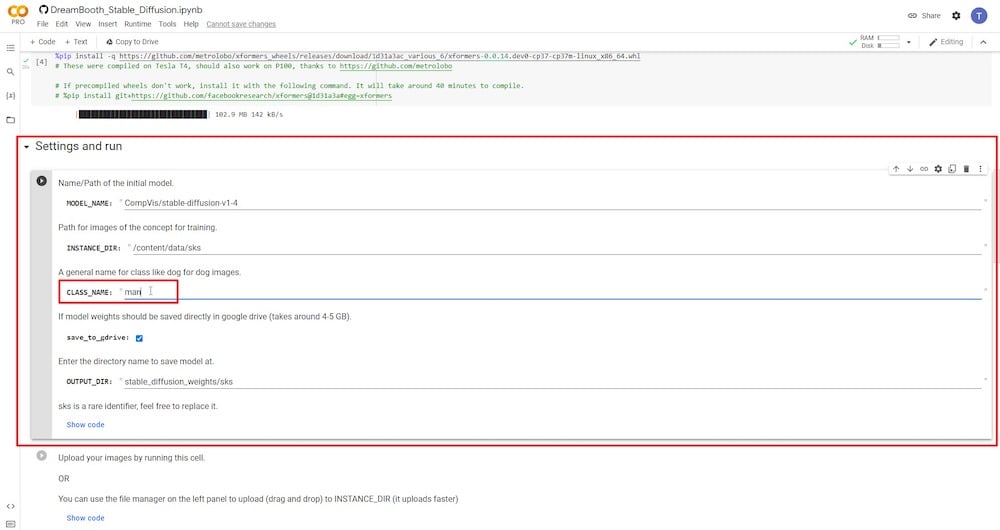Screen dimensions: 1000x530
Task: Click the Colab PRO logo
Action: [x=18, y=15]
